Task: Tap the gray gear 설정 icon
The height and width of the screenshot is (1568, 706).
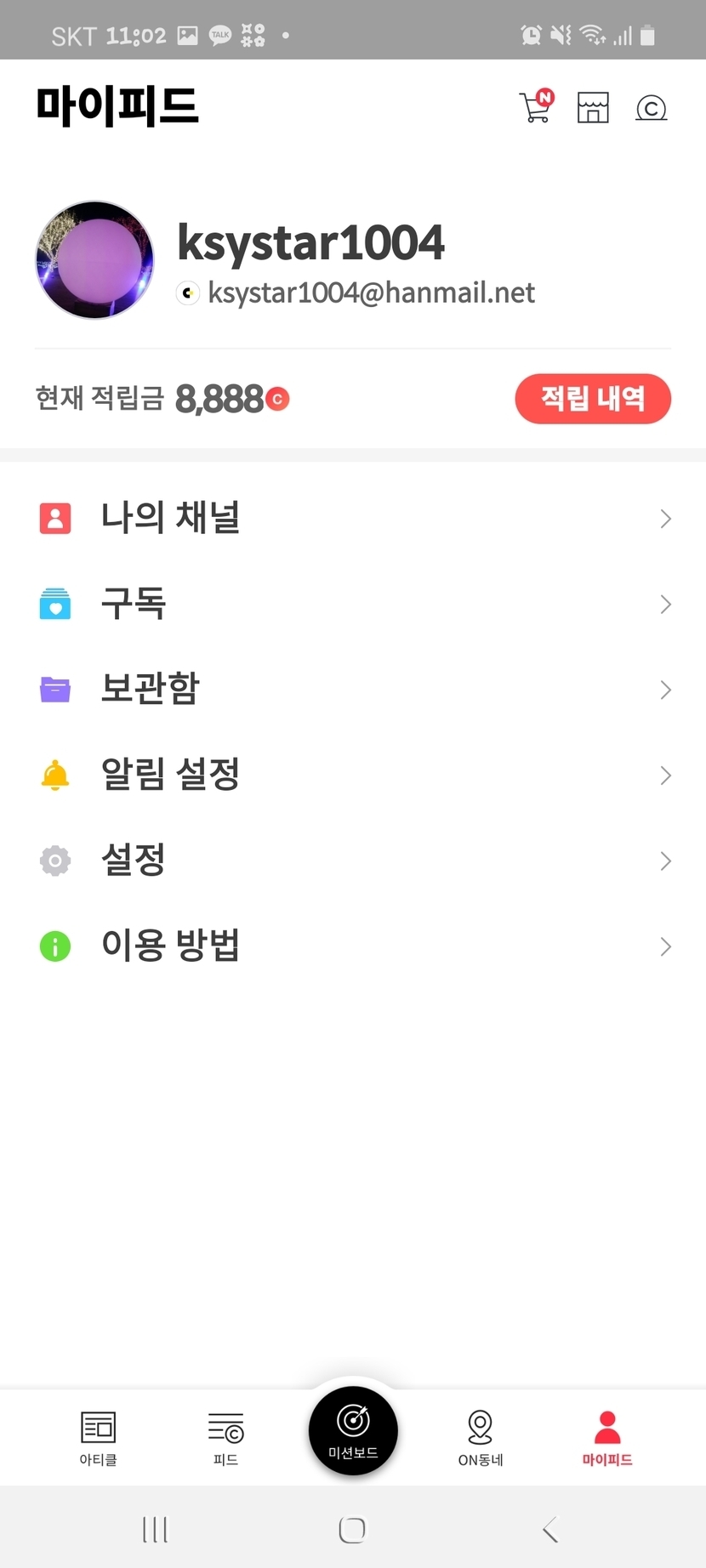Action: coord(55,861)
